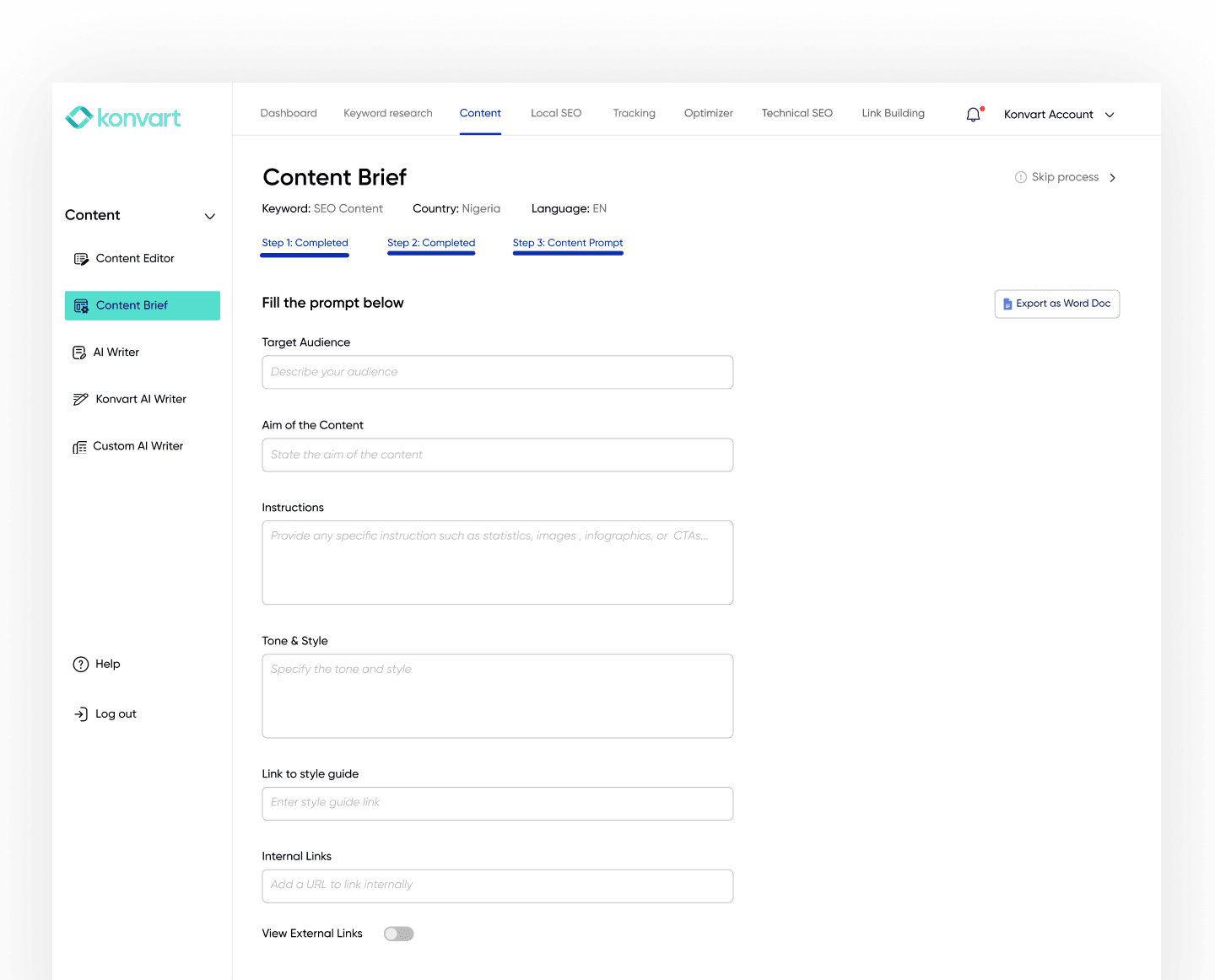Image resolution: width=1215 pixels, height=980 pixels.
Task: Switch to the Keyword research tab
Action: coord(387,113)
